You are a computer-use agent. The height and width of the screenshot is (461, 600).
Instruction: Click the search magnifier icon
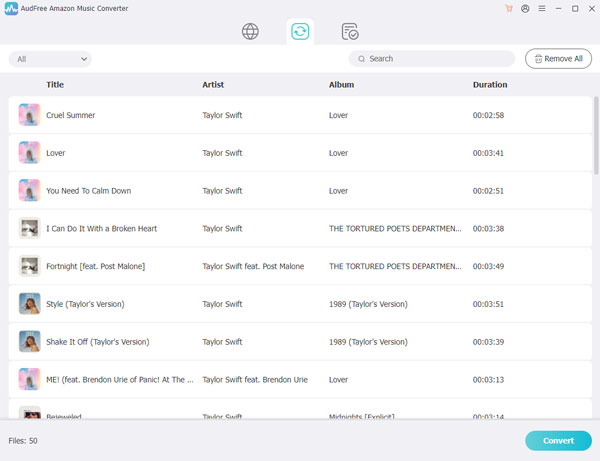coord(361,59)
